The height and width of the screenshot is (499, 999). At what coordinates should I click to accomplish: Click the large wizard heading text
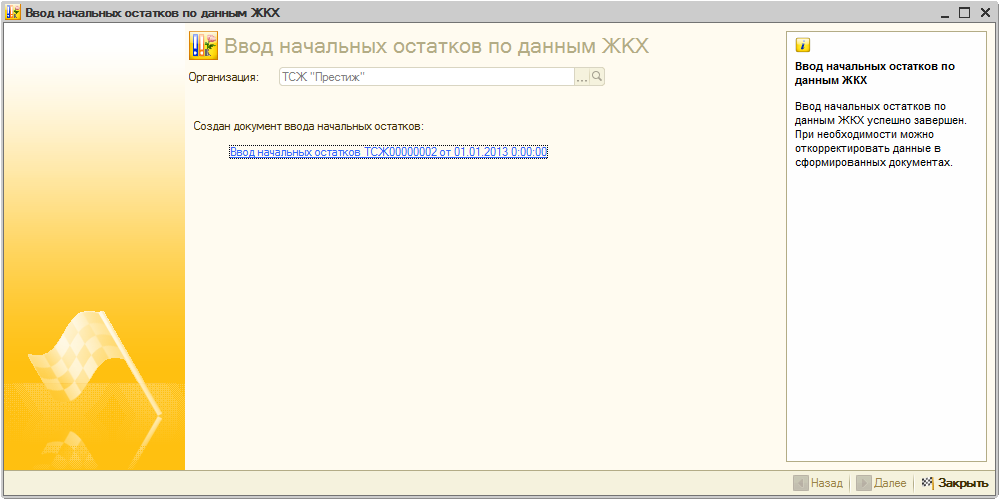pos(436,47)
